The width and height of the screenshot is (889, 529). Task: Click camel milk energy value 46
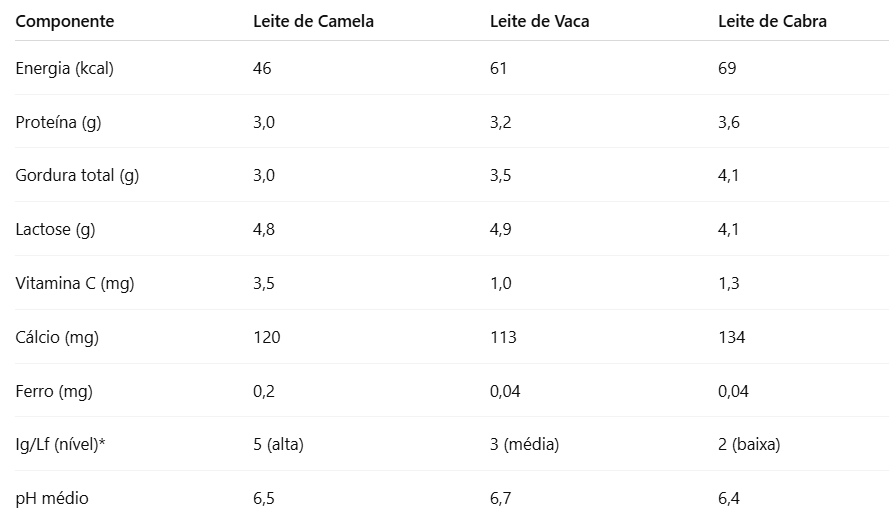click(x=262, y=69)
